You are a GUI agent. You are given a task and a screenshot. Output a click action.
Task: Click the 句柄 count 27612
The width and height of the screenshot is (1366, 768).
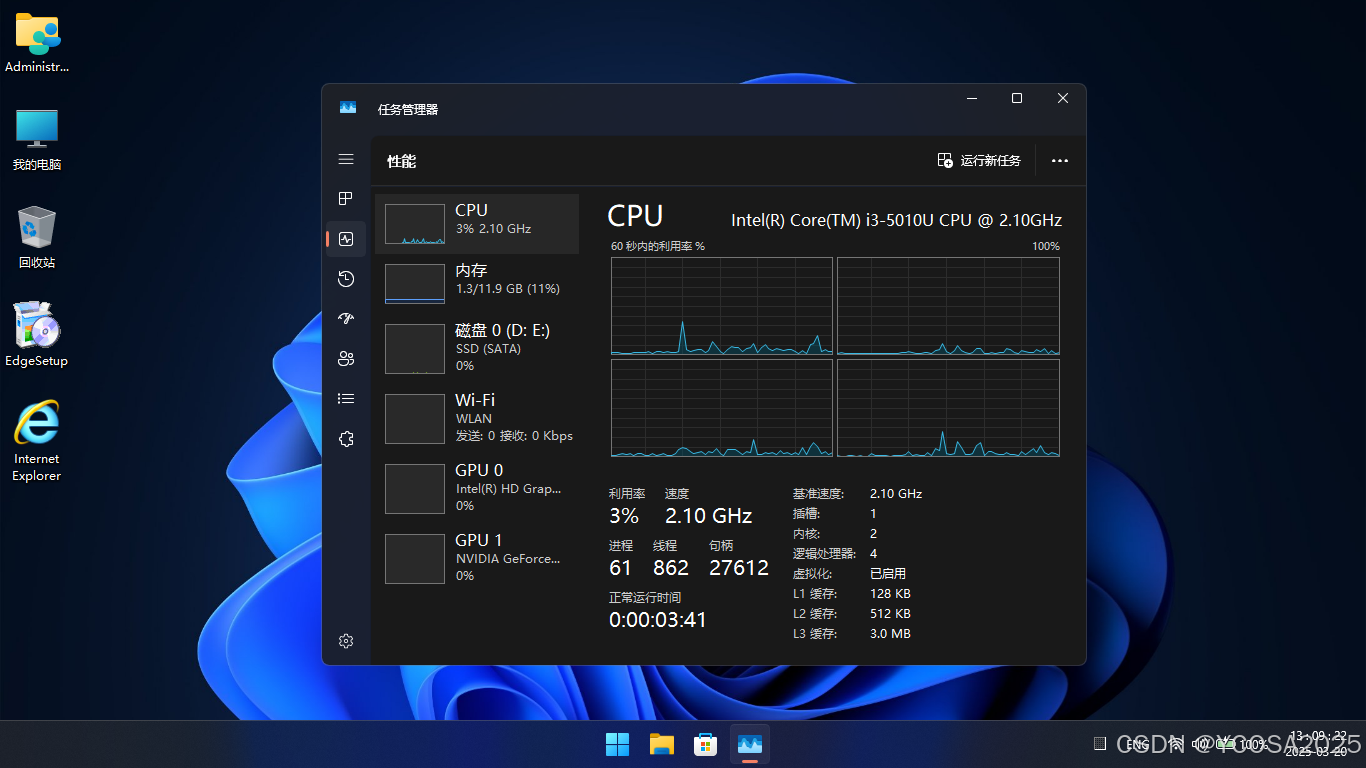pyautogui.click(x=739, y=568)
